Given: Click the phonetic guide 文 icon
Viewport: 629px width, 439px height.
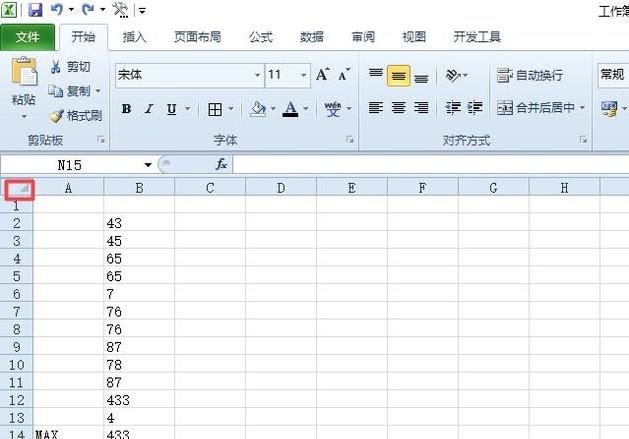Looking at the screenshot, I should [x=333, y=109].
